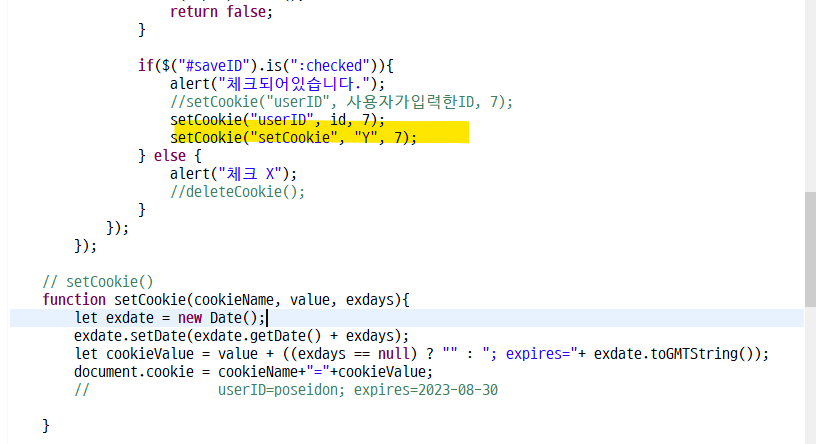Click 'exdate.toGMTString()' in the cookieValue line

677,354
